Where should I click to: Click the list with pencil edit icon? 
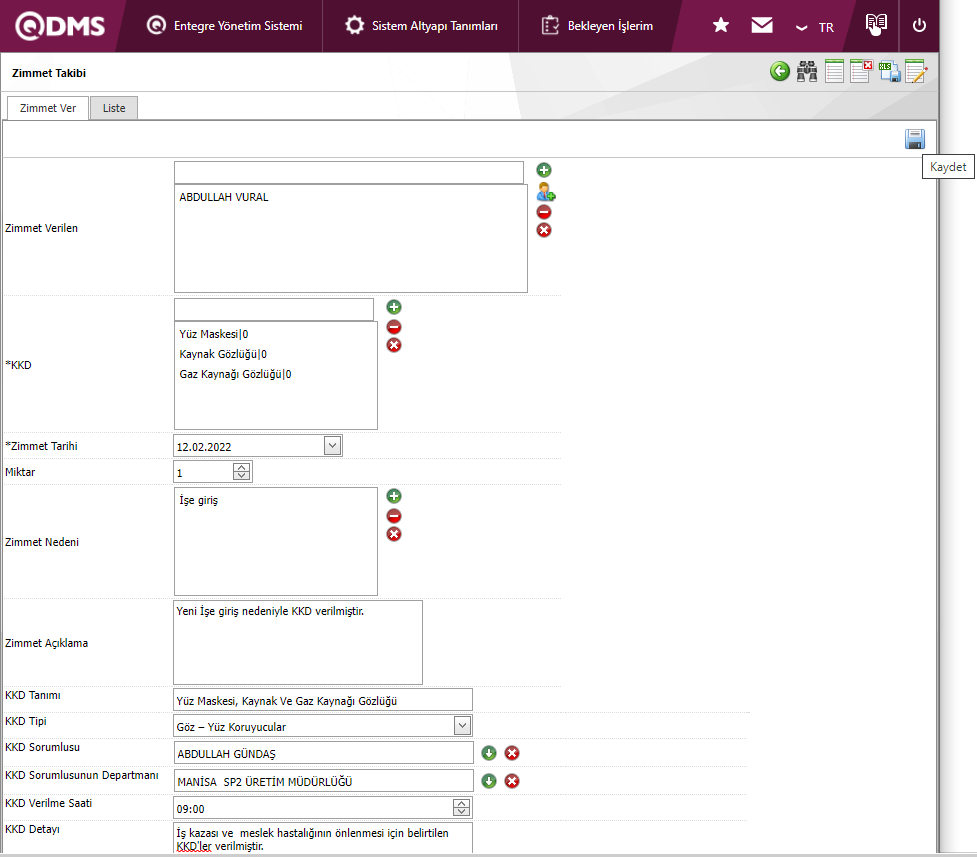point(916,72)
